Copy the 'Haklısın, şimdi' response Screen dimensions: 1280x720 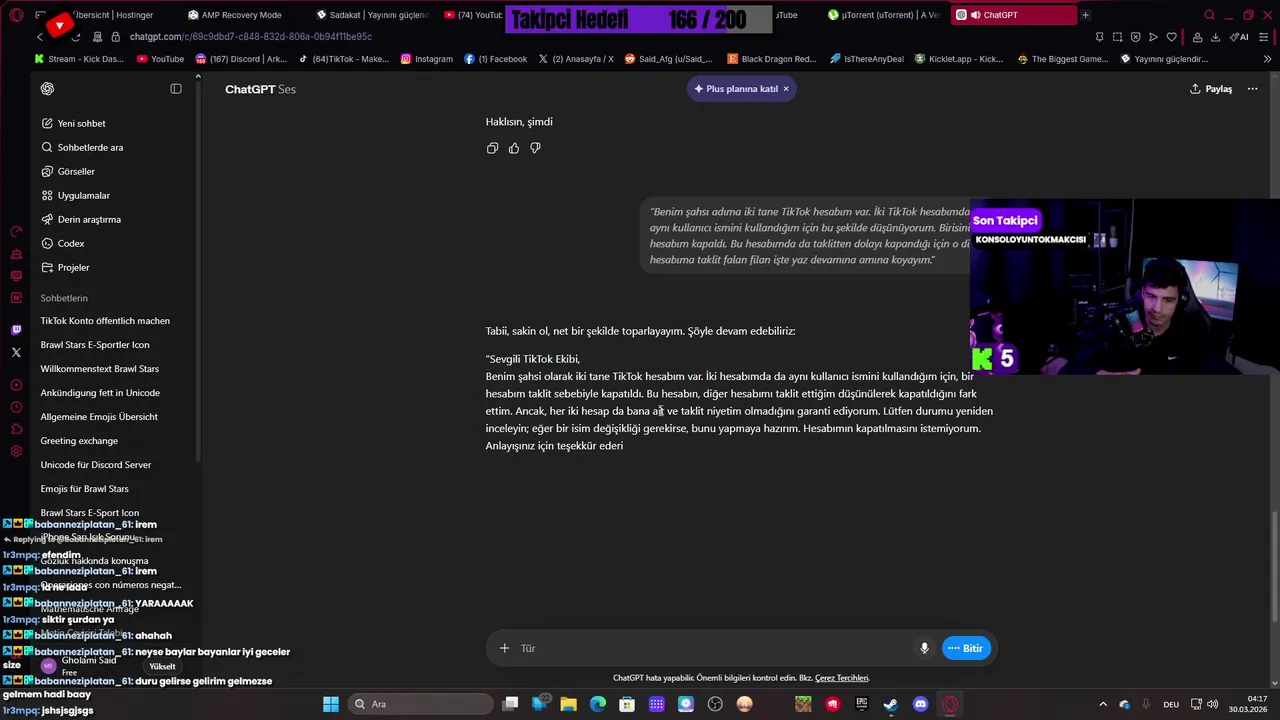click(x=492, y=148)
